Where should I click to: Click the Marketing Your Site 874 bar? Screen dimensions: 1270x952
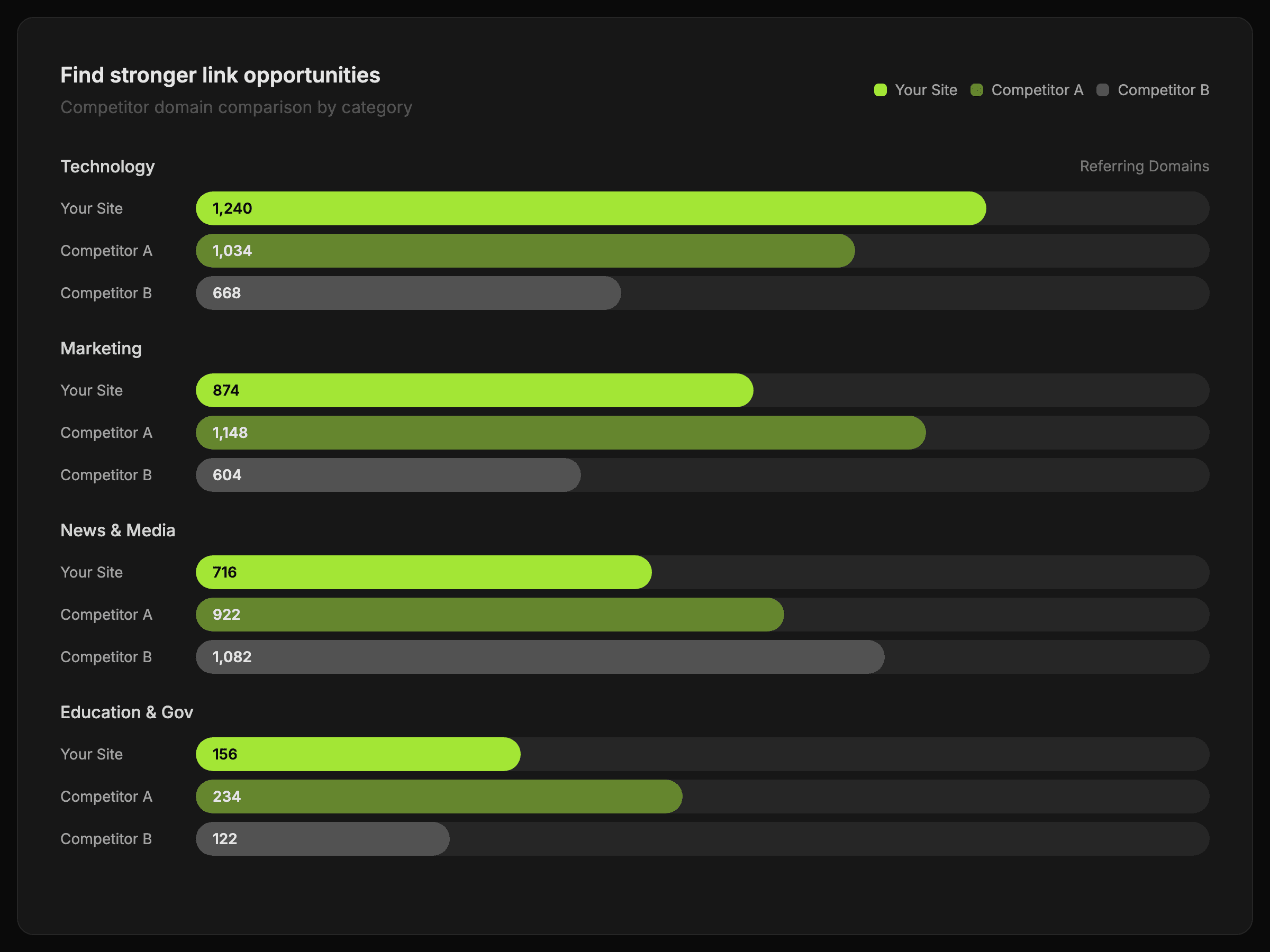tap(474, 390)
